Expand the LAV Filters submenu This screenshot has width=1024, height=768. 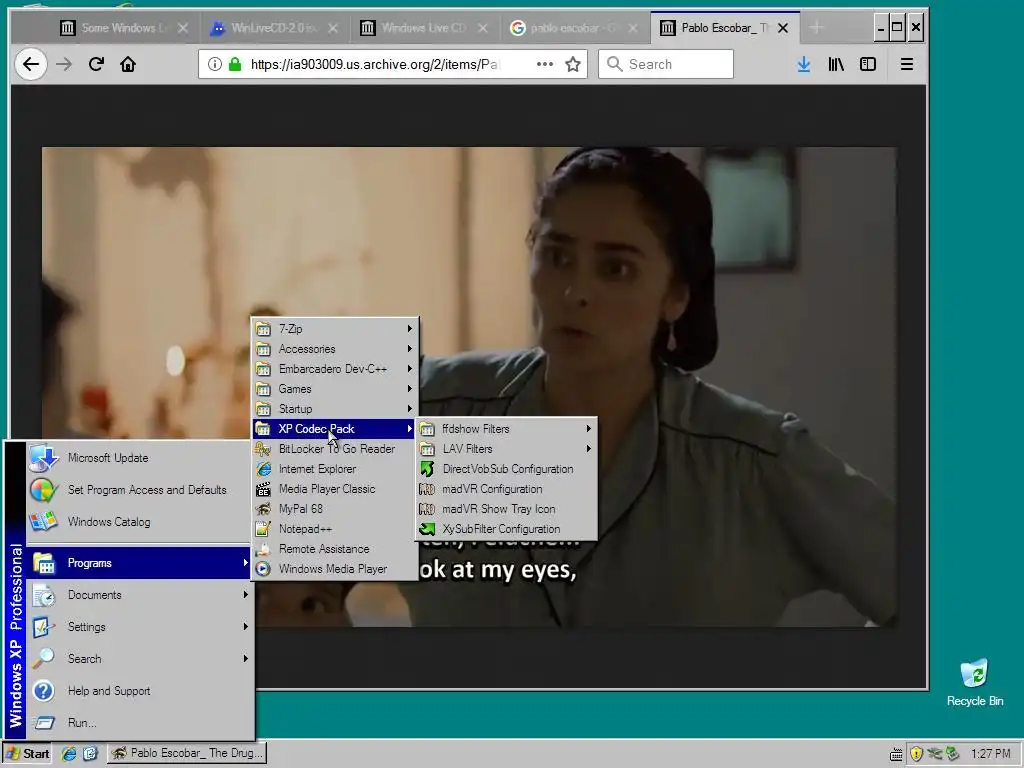tap(506, 449)
